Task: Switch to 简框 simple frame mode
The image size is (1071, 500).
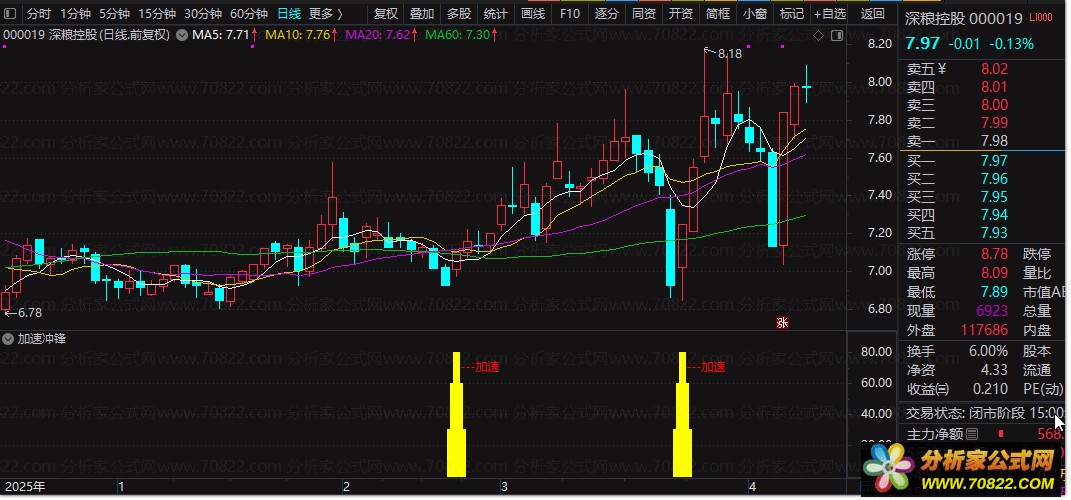Action: pos(717,14)
